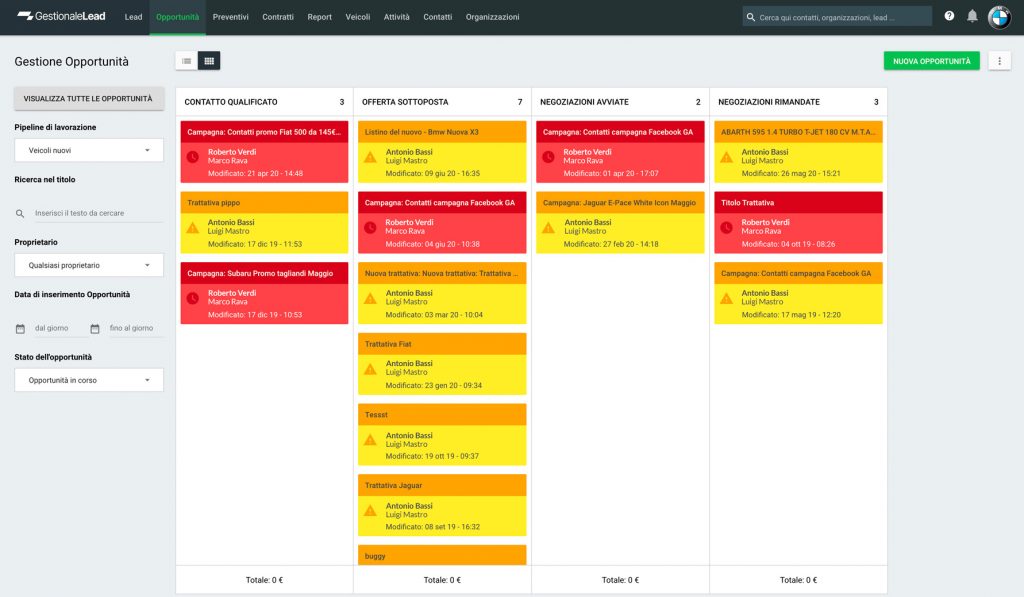Open the three-dot more options menu

click(x=999, y=61)
